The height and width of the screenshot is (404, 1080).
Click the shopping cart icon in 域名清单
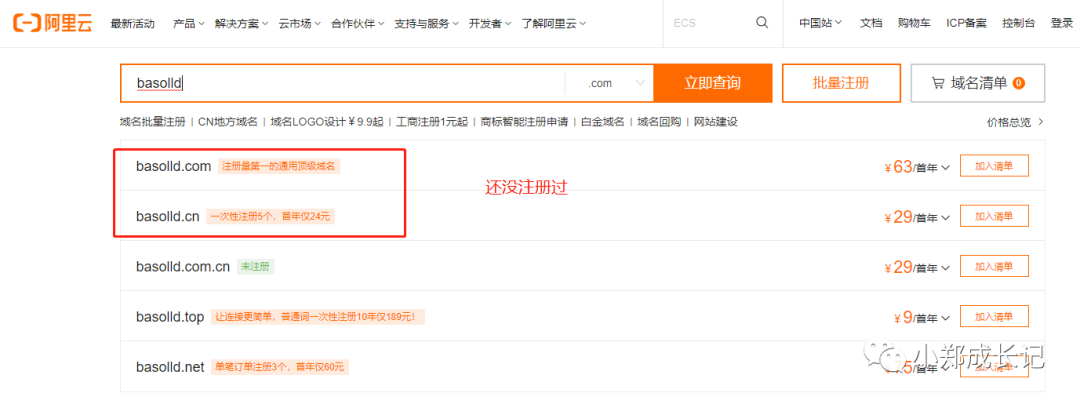tap(937, 84)
